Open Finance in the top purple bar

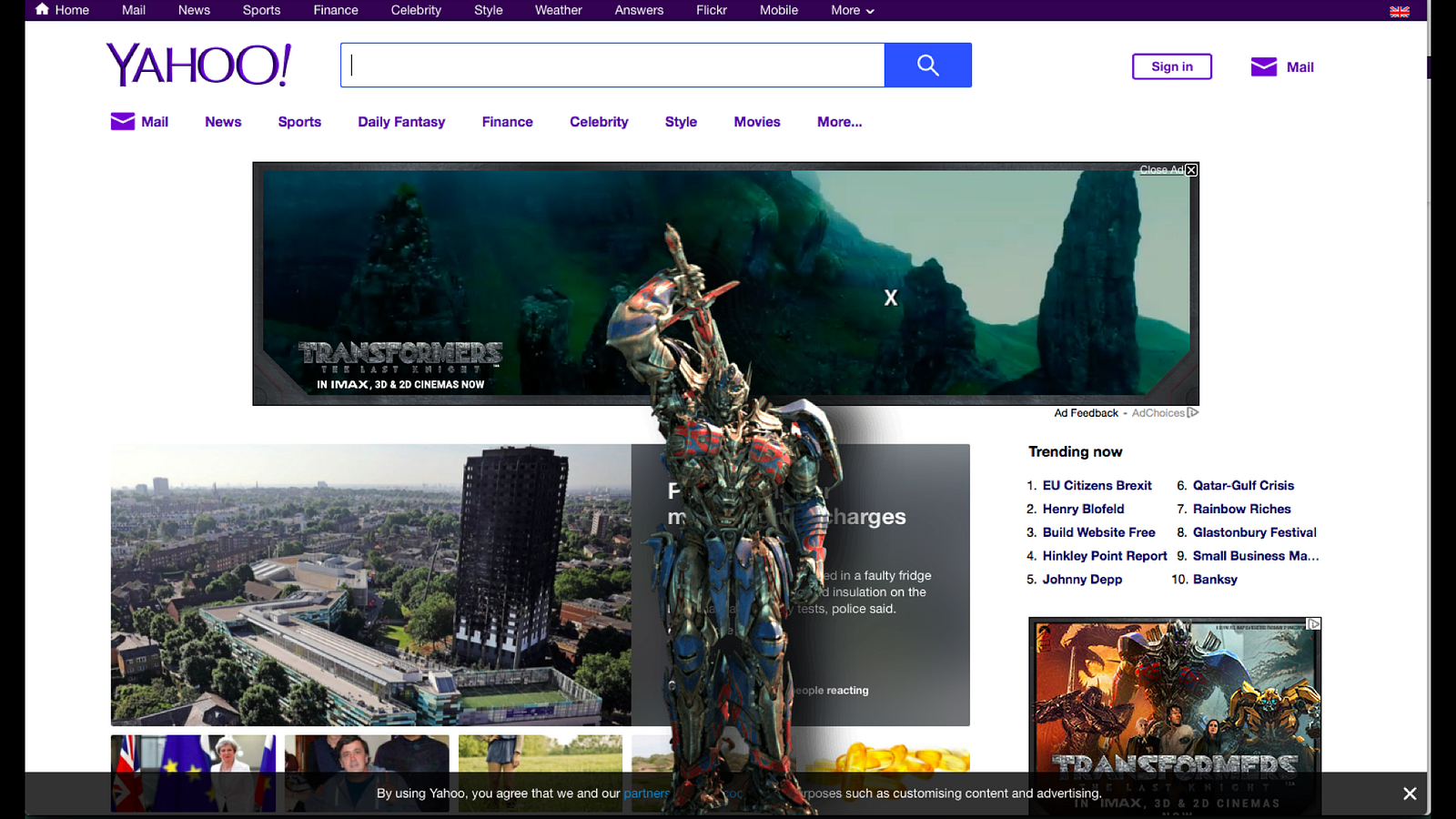click(336, 10)
